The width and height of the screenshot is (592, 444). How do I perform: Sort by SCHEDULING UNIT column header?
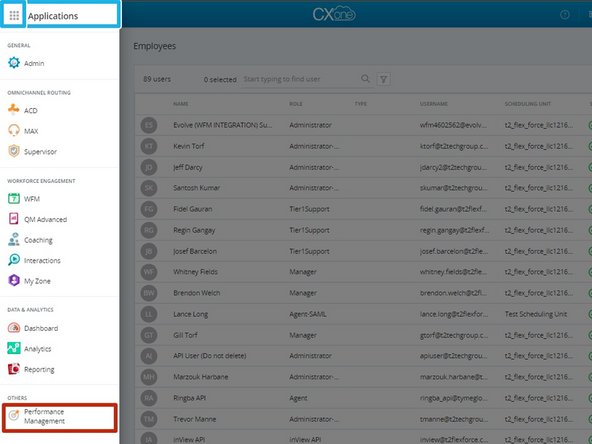tap(527, 104)
